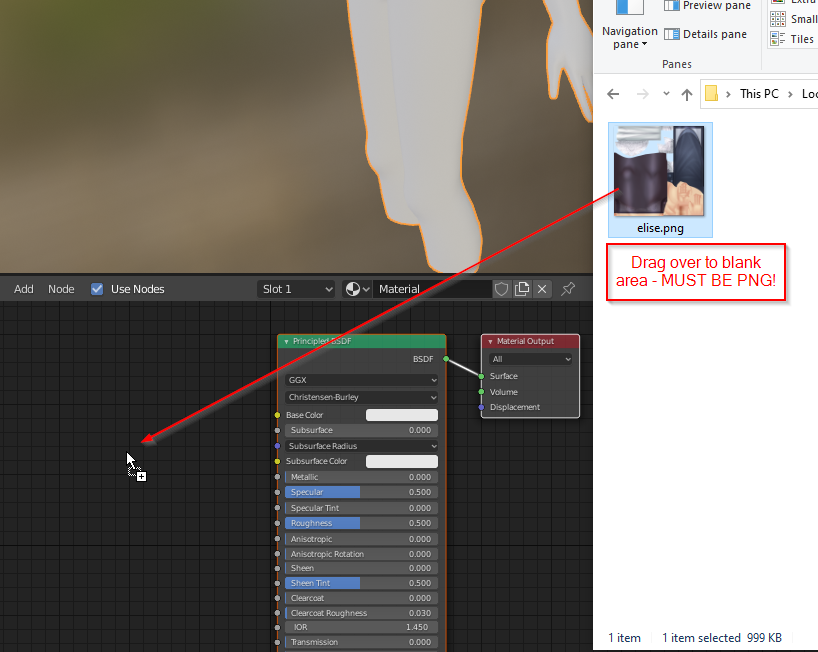Click the Transmission value field
This screenshot has height=652, width=818.
tap(362, 642)
